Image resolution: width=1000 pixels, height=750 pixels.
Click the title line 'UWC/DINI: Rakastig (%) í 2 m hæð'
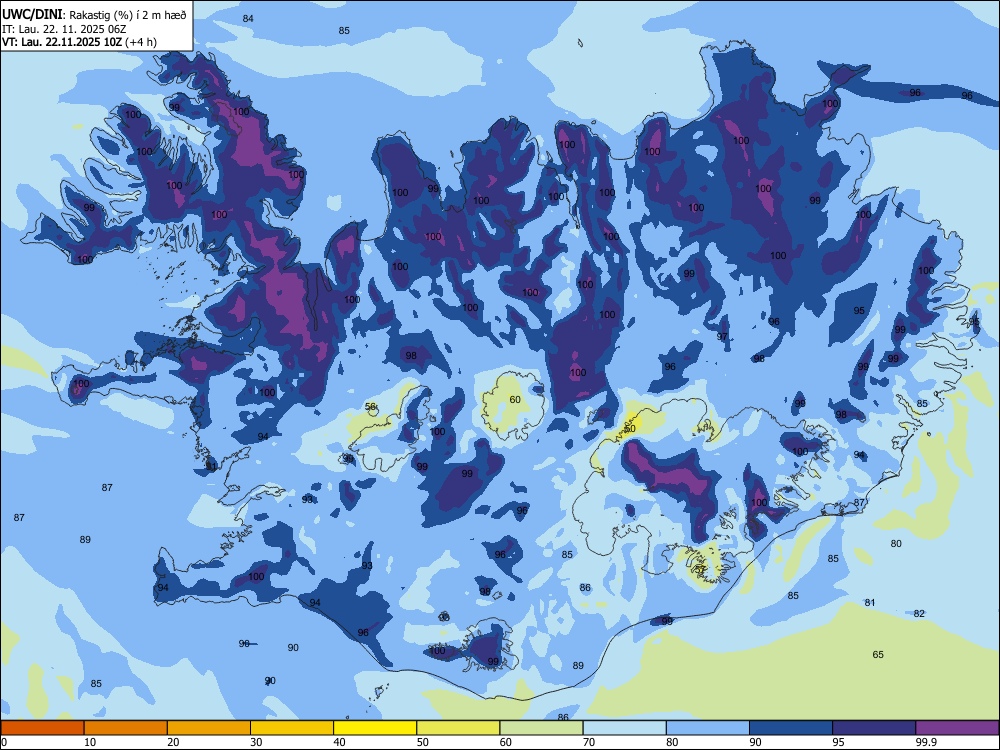coord(94,15)
